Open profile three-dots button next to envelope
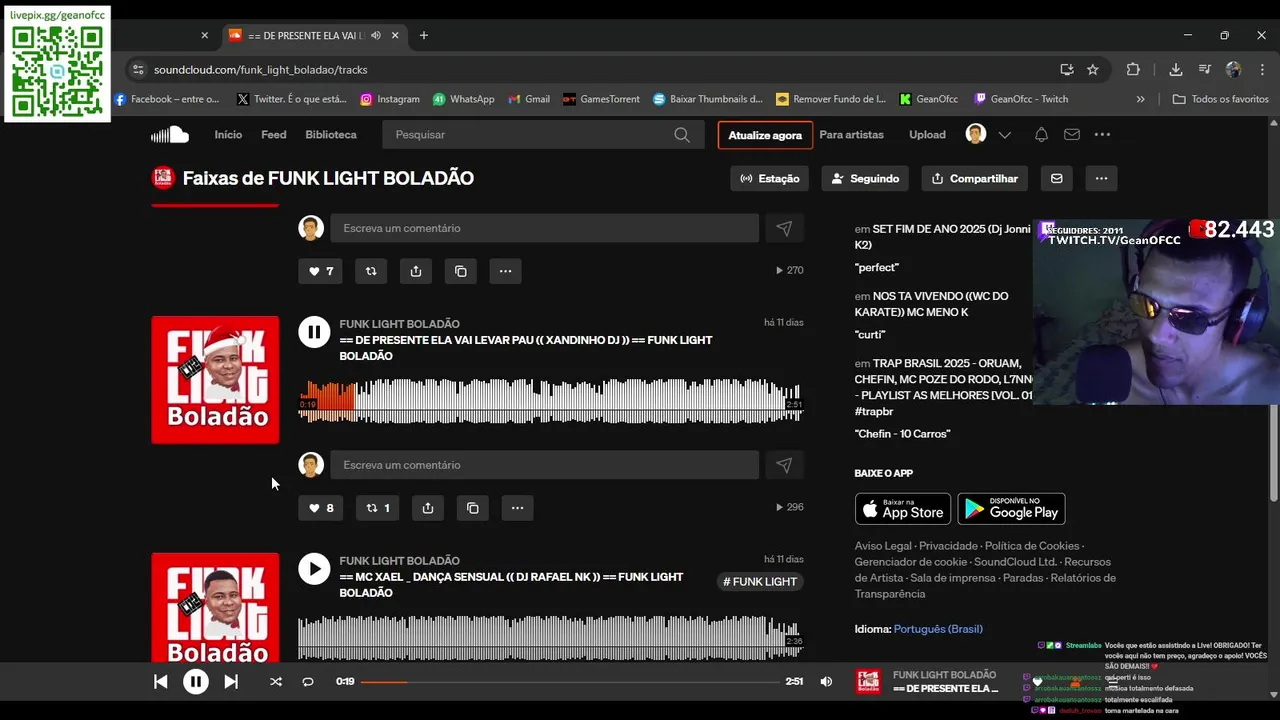The width and height of the screenshot is (1280, 720). (x=1101, y=179)
